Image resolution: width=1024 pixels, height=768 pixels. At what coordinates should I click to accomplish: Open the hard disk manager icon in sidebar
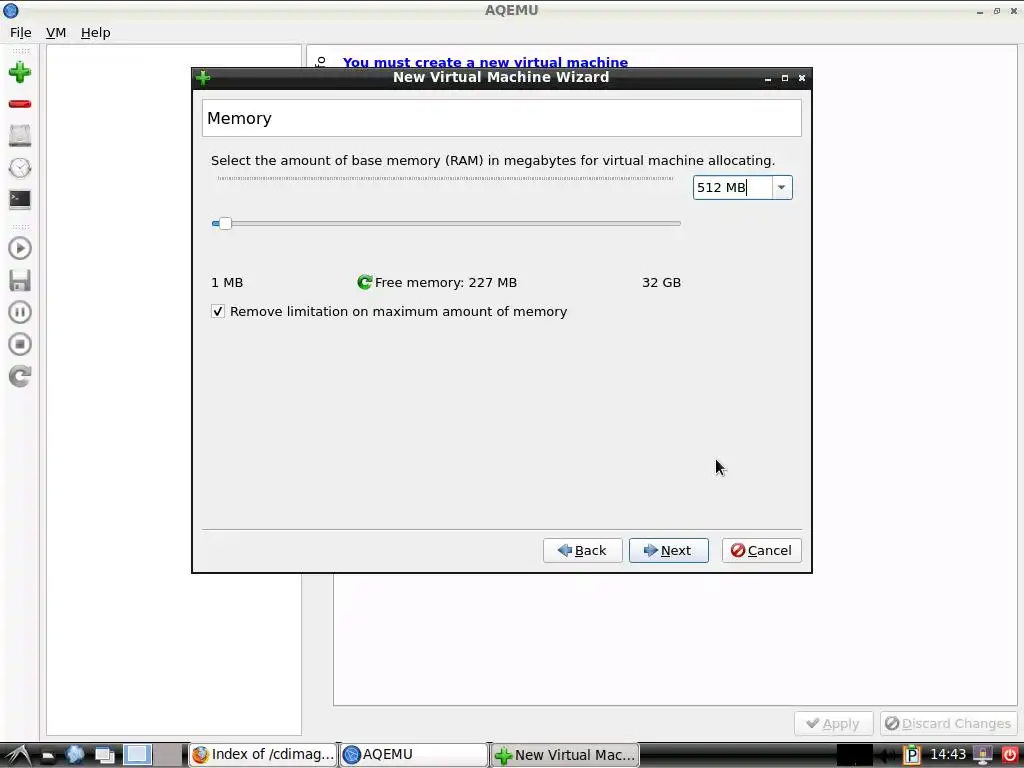[x=20, y=136]
